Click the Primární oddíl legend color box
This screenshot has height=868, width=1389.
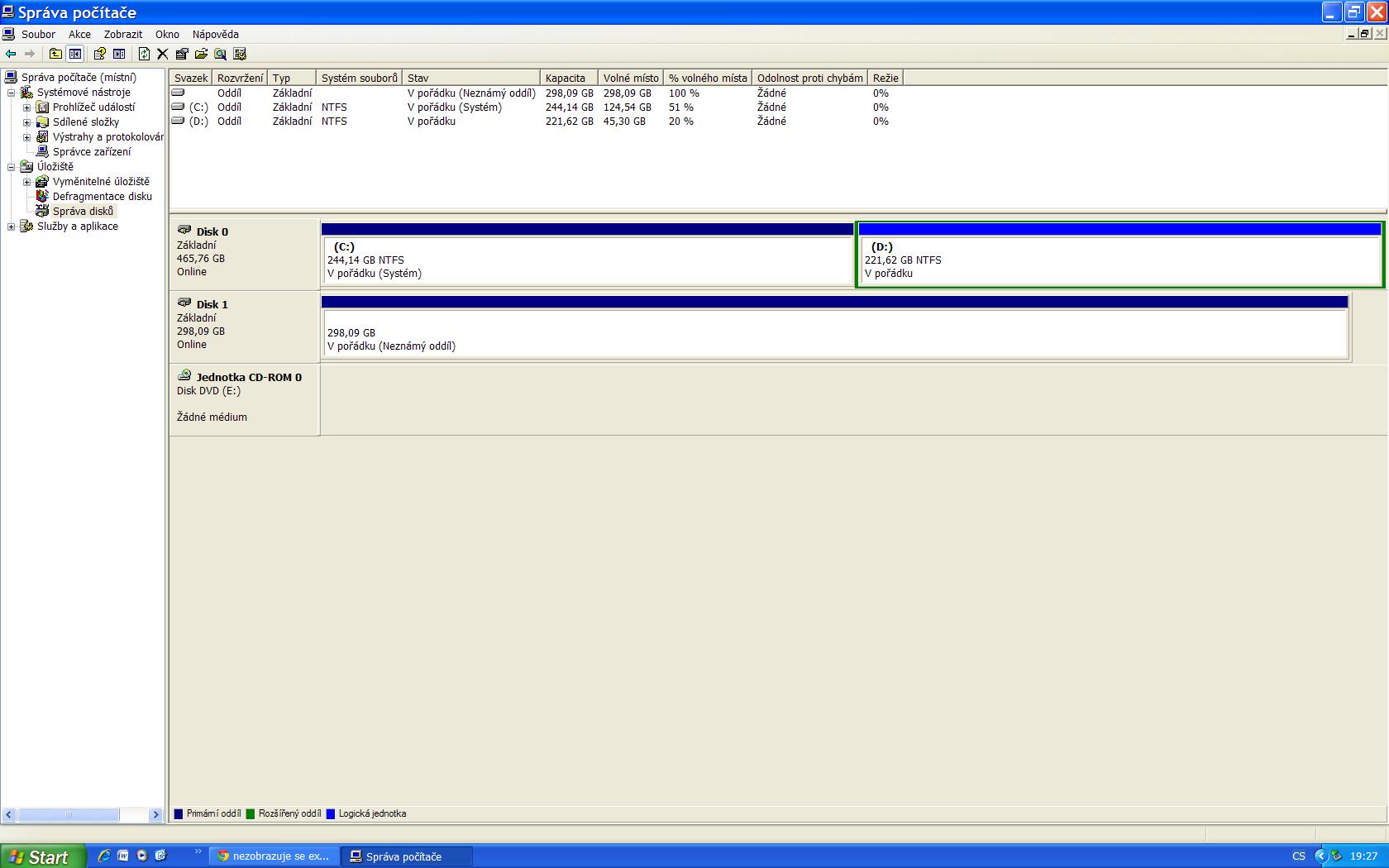click(x=179, y=813)
